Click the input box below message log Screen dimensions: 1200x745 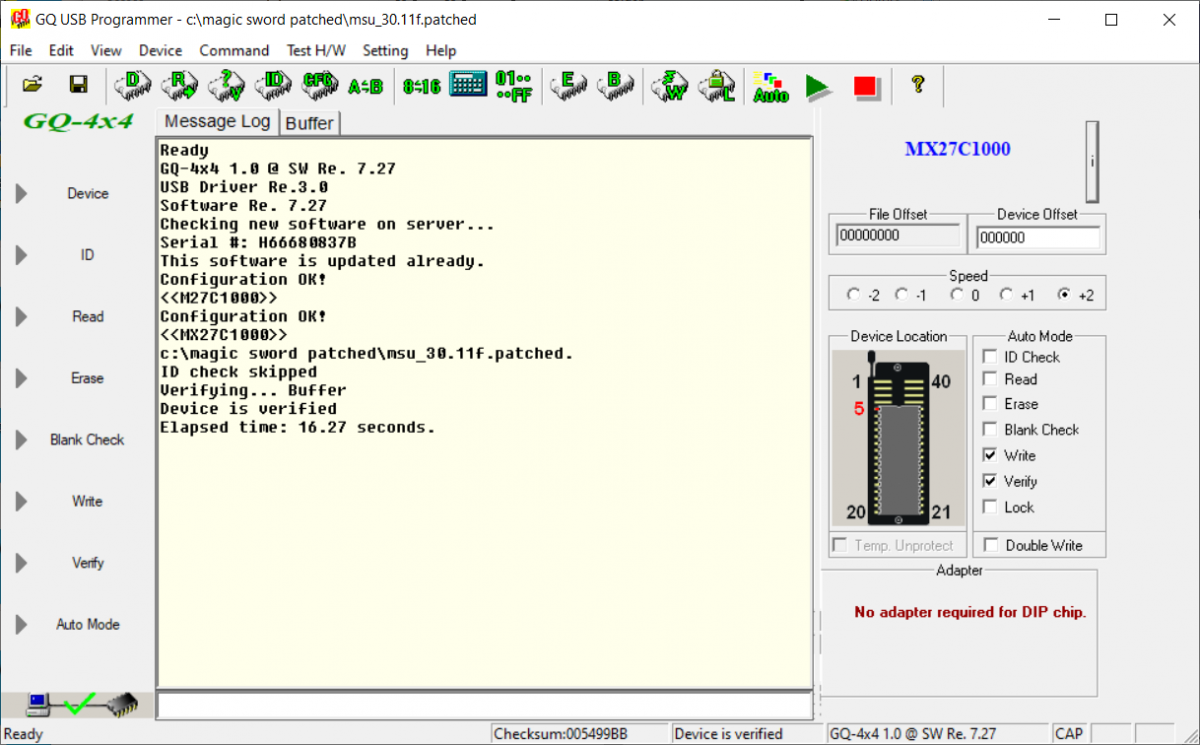484,705
